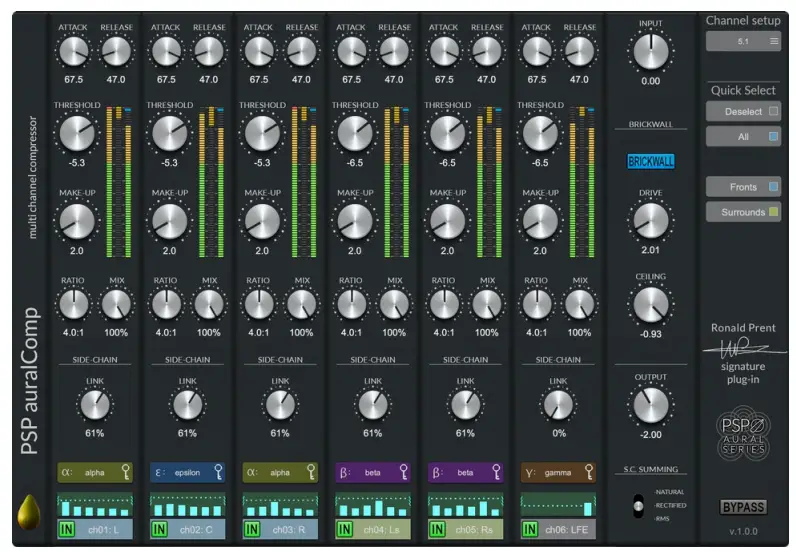Click the ch06: LFE channel label
Viewport: 796px width, 552px height.
pyautogui.click(x=567, y=530)
